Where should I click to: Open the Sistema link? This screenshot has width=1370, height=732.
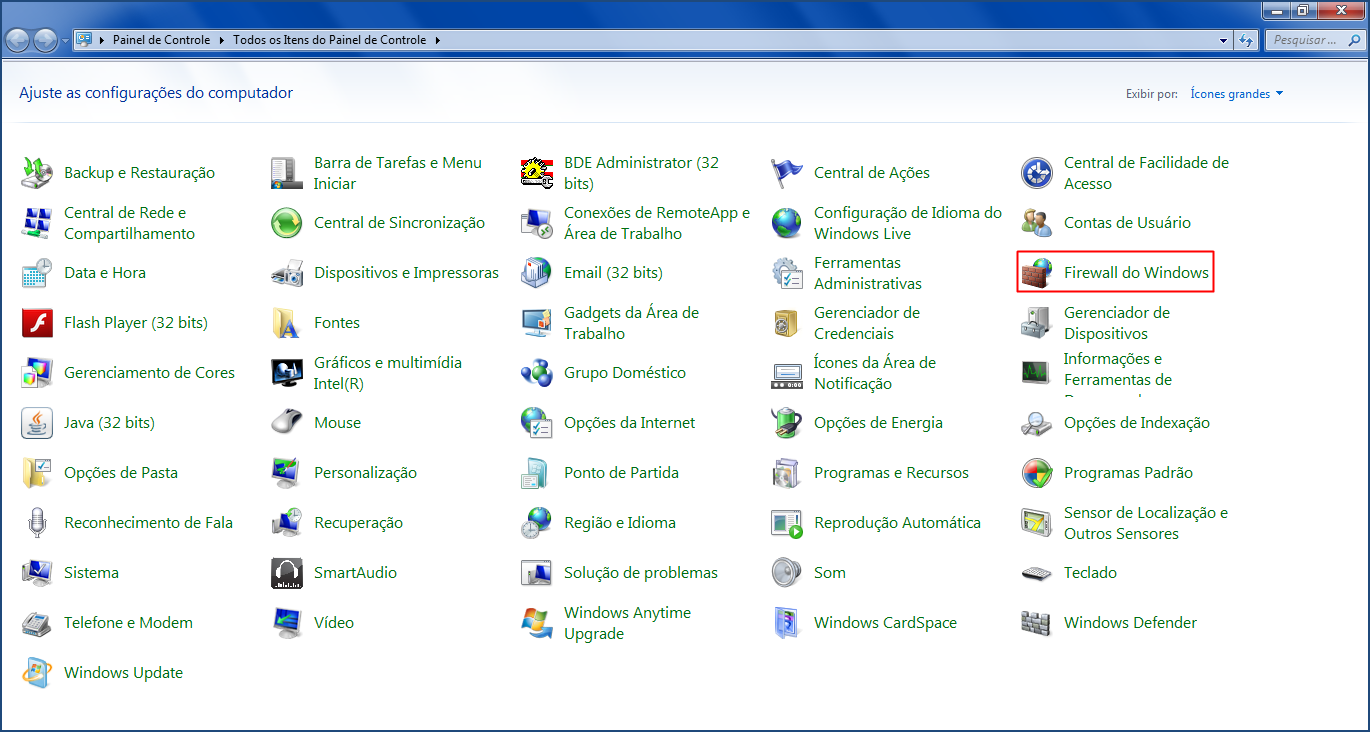tap(91, 573)
